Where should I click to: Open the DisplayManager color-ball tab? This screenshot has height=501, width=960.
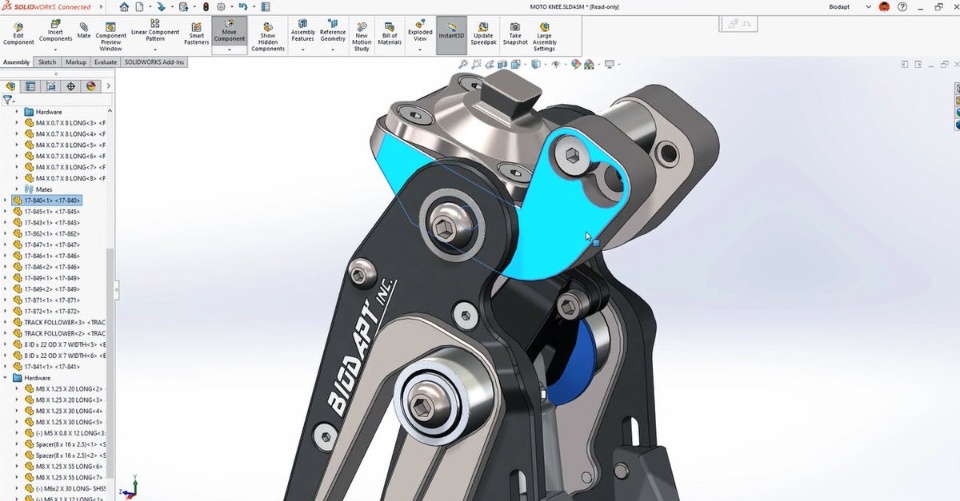(x=91, y=86)
